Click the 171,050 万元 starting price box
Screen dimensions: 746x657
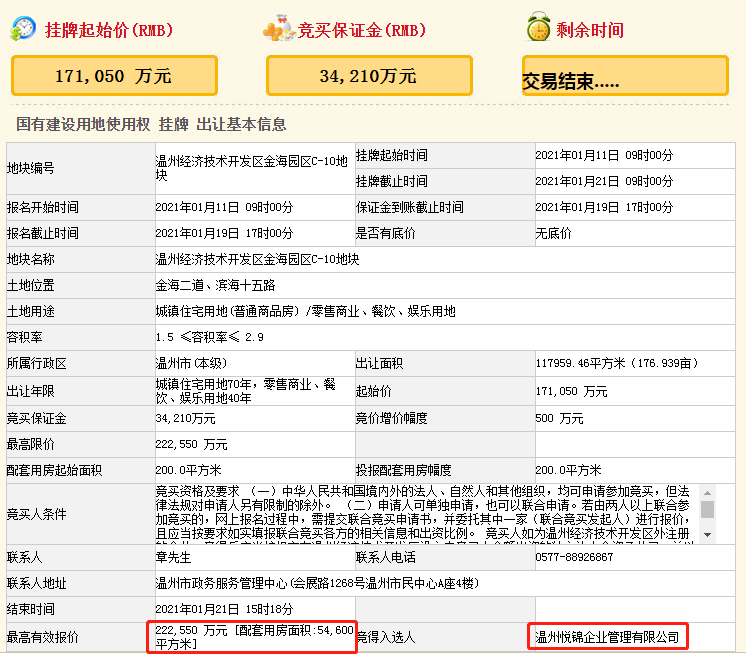pos(114,76)
